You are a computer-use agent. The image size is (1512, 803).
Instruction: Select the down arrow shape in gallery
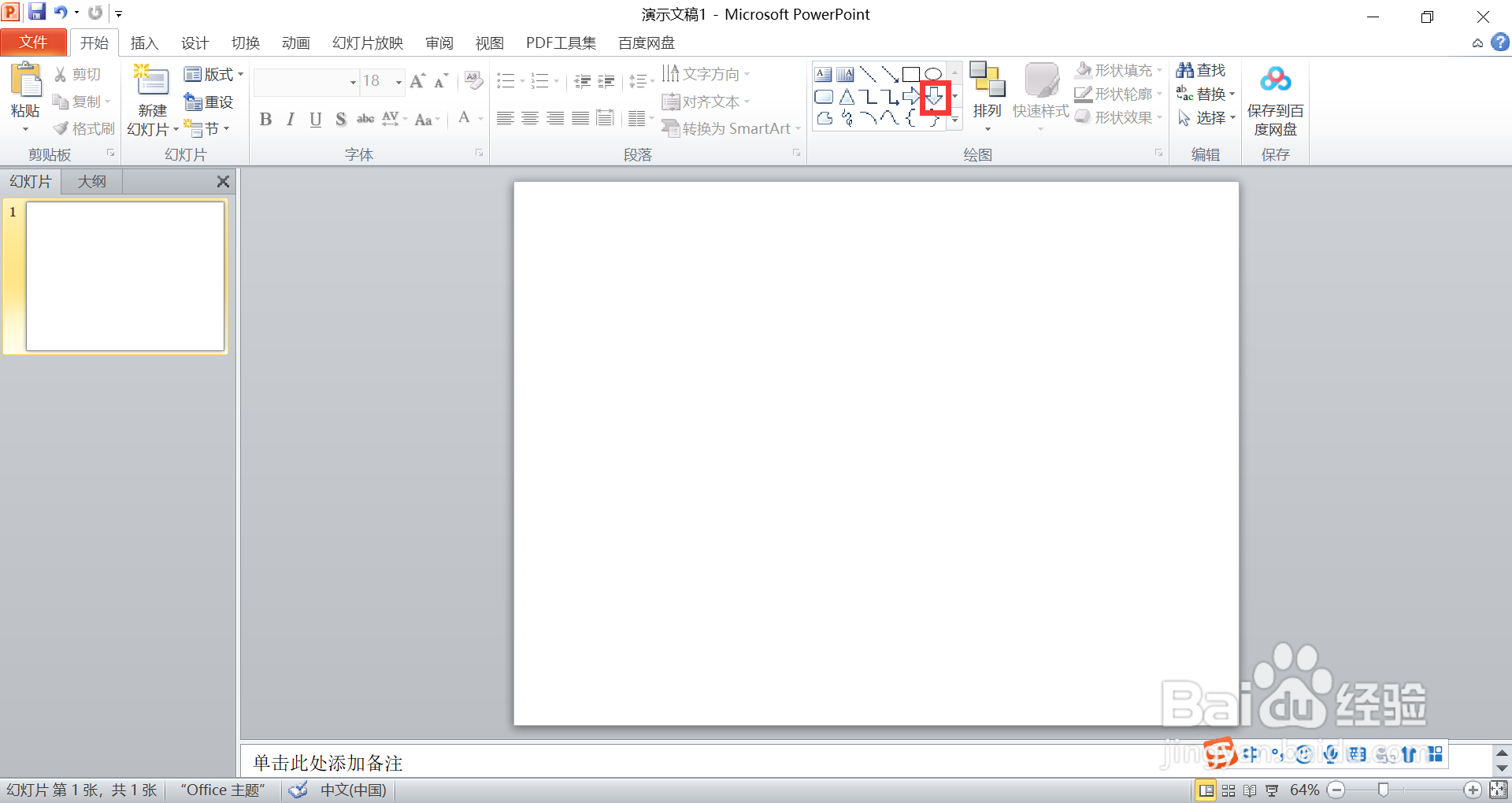[x=934, y=97]
